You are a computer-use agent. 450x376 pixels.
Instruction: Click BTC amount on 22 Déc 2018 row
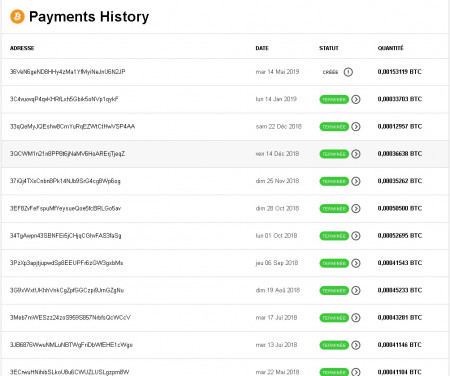(400, 126)
